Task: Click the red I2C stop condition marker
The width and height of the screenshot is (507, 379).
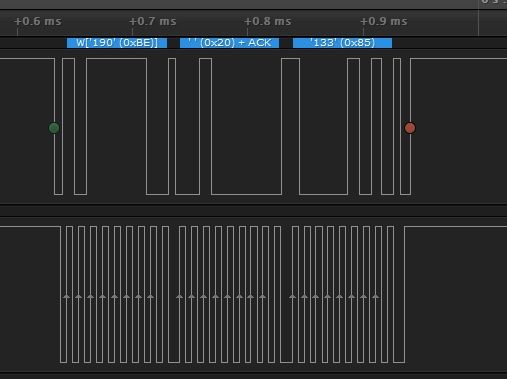Action: pos(410,128)
